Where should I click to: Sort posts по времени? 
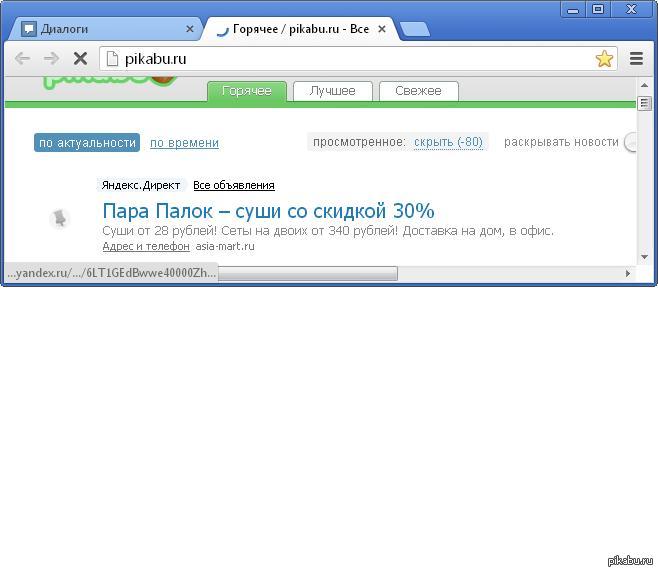(x=184, y=143)
